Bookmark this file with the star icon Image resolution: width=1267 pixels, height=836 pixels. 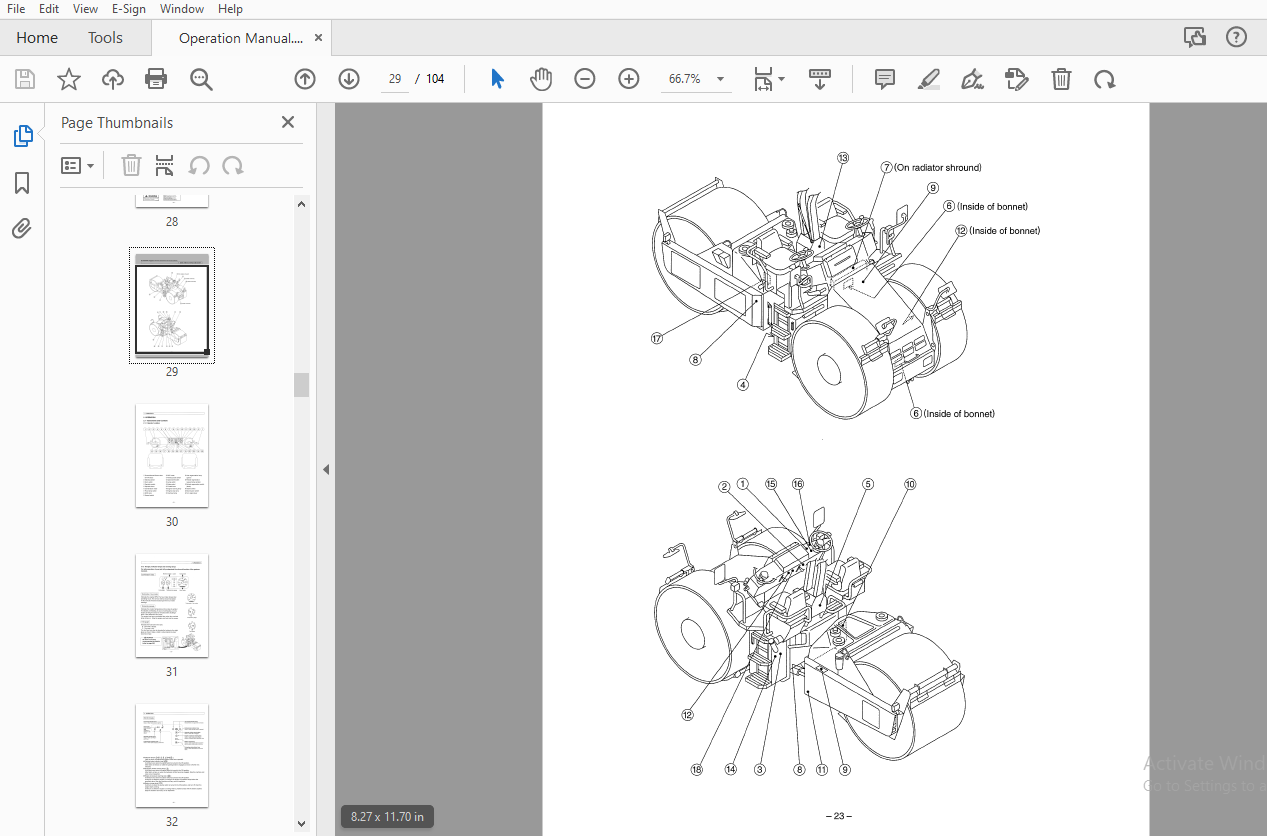click(x=69, y=79)
